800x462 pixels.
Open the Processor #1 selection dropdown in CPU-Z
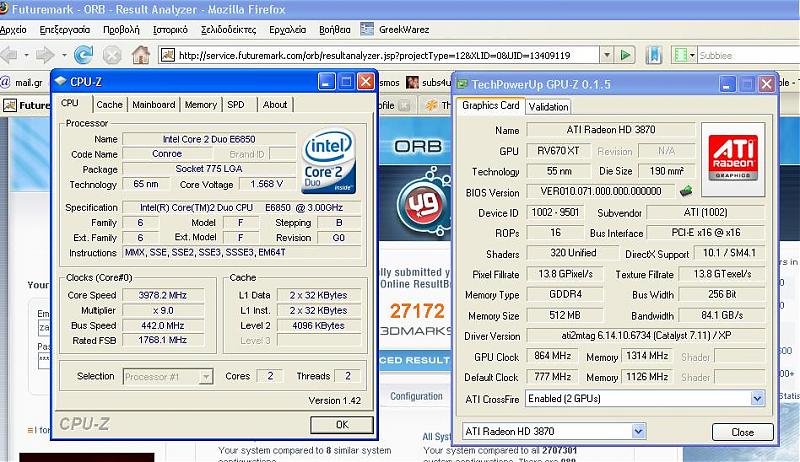pos(206,377)
